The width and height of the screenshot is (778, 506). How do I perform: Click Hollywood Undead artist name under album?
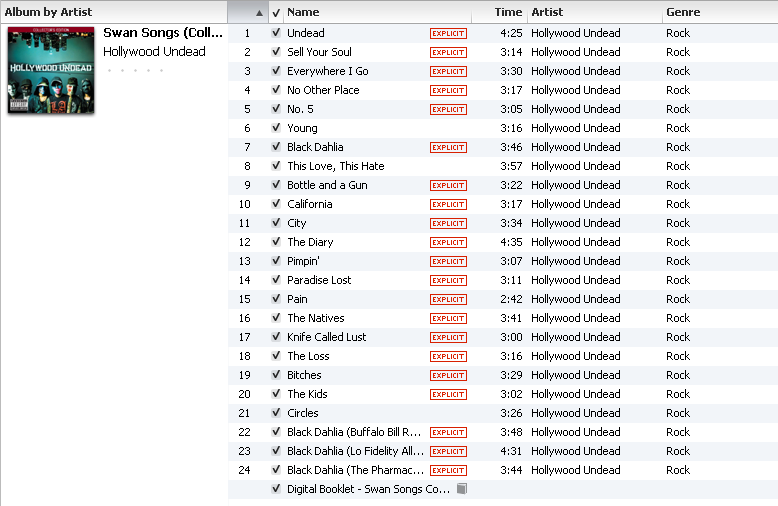[x=154, y=52]
